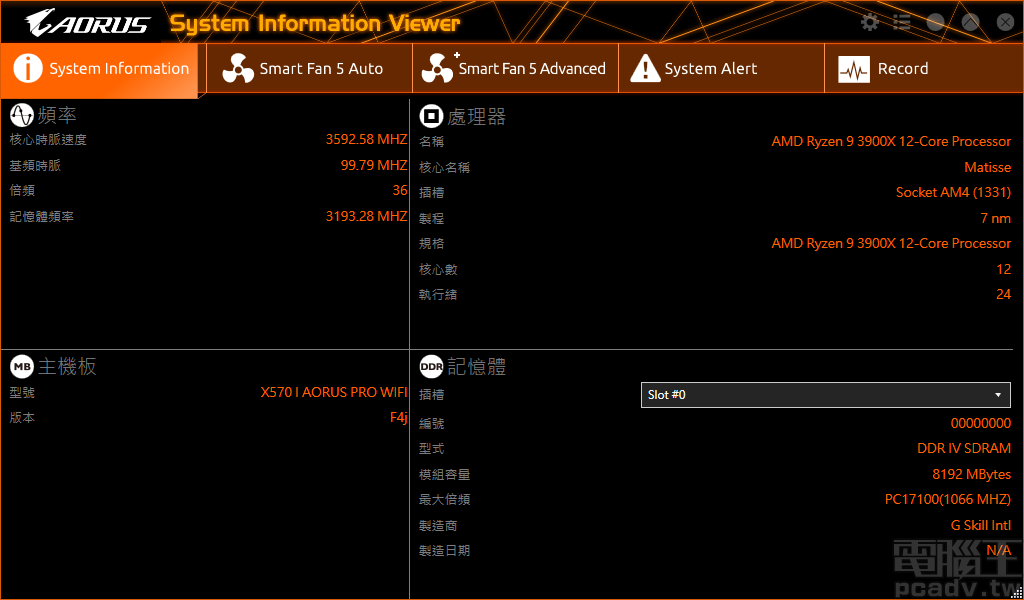
Task: Click the 頻率 frequency panel icon
Action: (22, 115)
